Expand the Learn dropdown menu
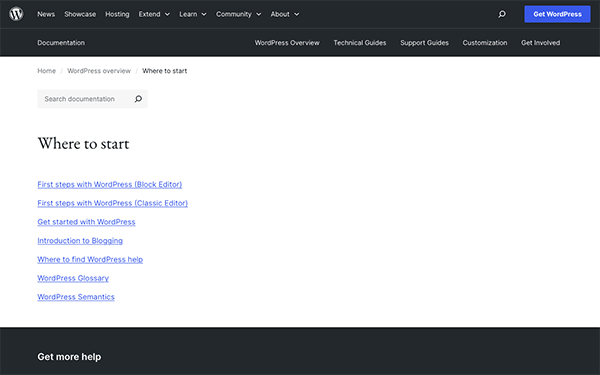This screenshot has width=600, height=375. 193,14
